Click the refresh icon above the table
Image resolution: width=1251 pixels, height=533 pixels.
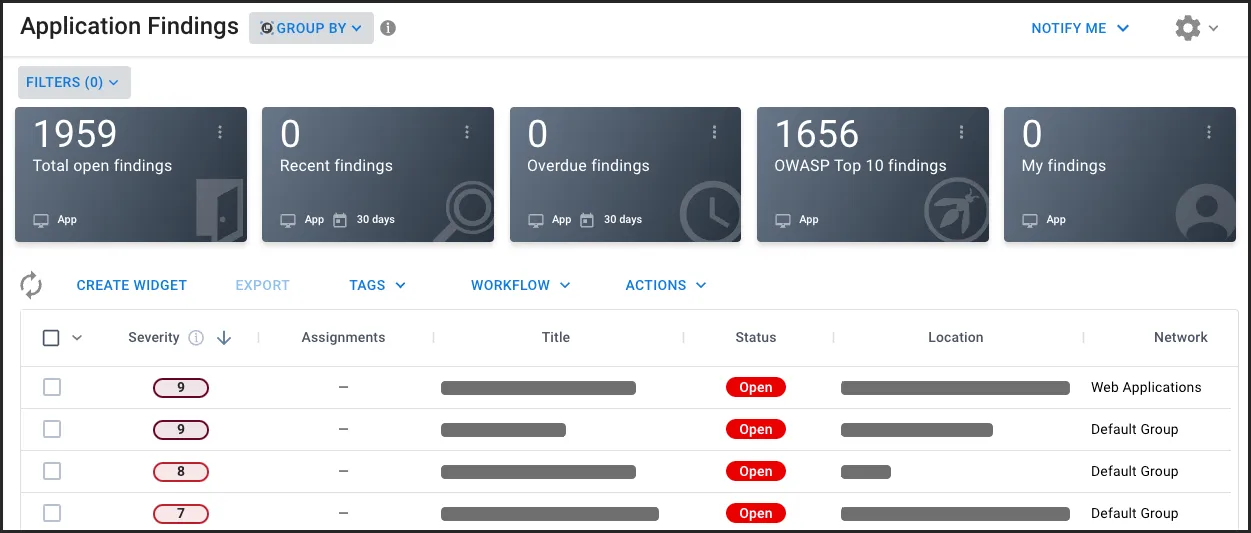[31, 285]
